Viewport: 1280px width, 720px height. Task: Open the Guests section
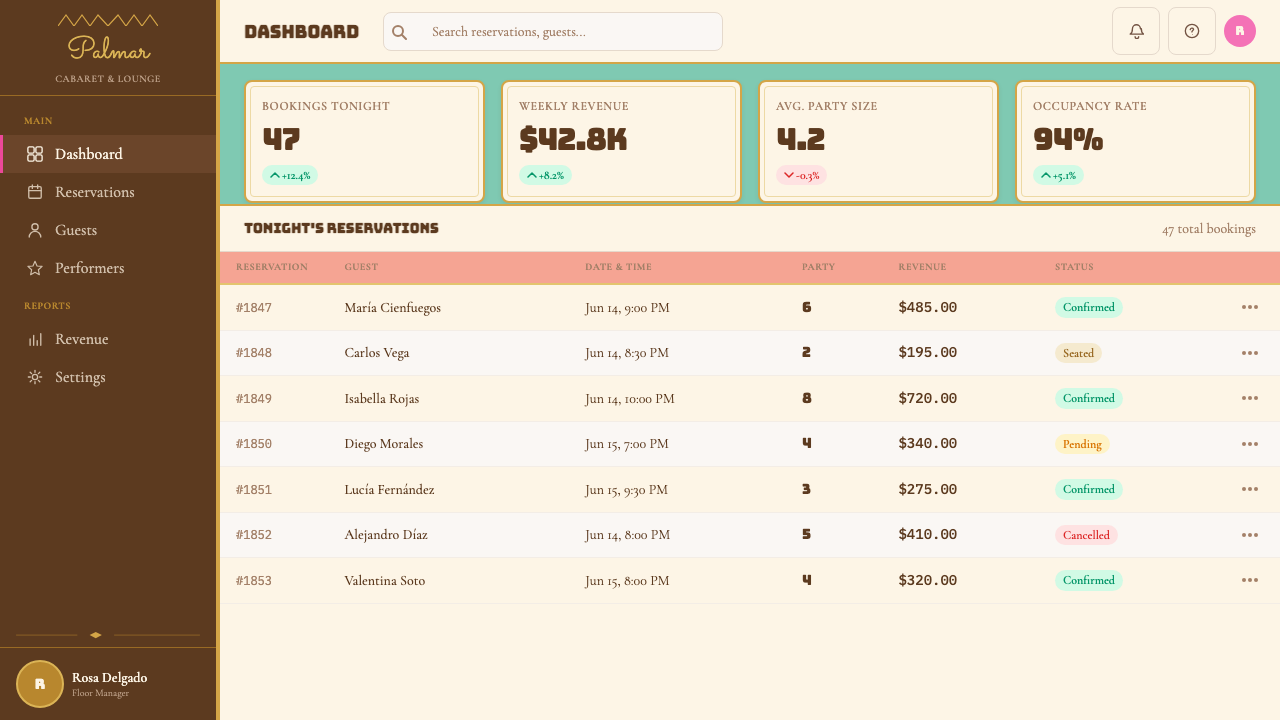click(x=108, y=230)
